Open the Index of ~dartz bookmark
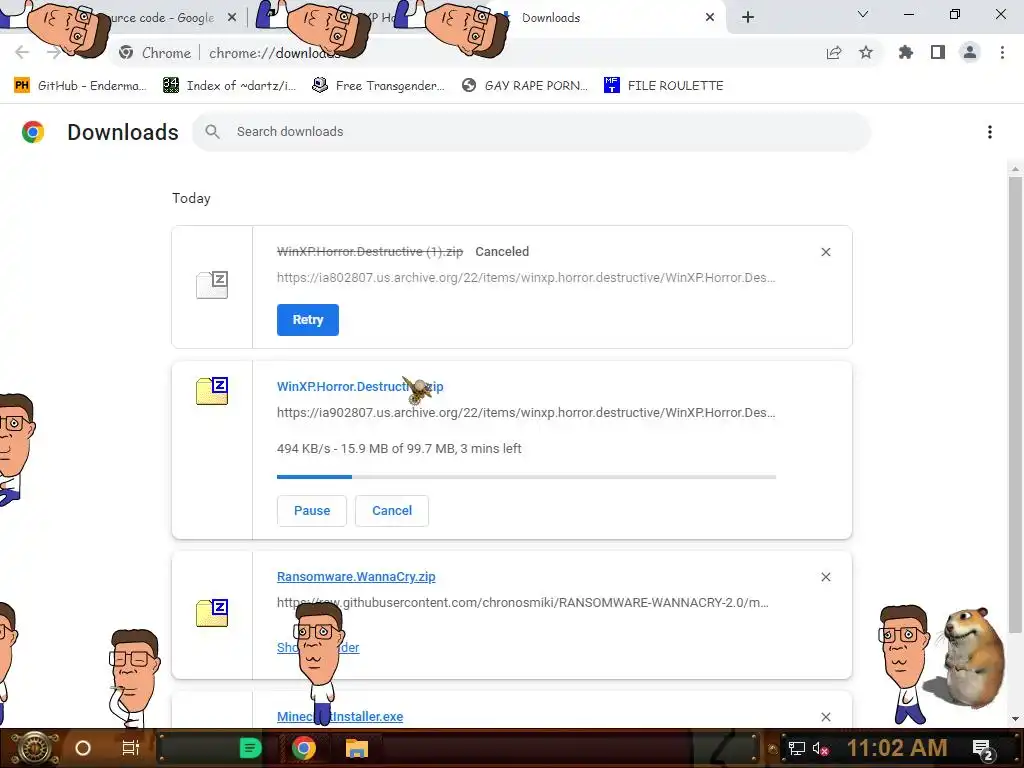Image resolution: width=1024 pixels, height=768 pixels. tap(229, 86)
